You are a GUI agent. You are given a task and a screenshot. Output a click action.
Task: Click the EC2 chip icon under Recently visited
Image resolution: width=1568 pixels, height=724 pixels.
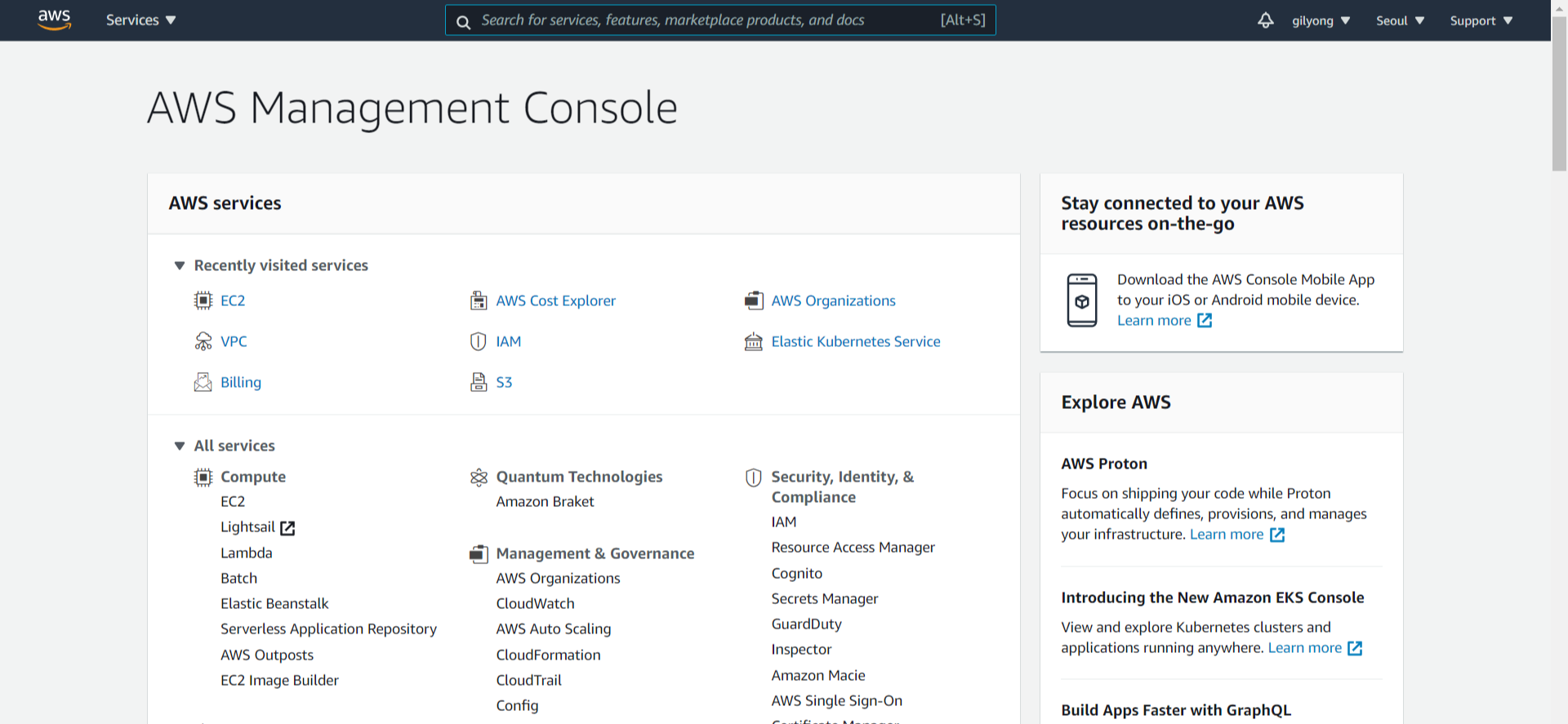click(x=203, y=300)
